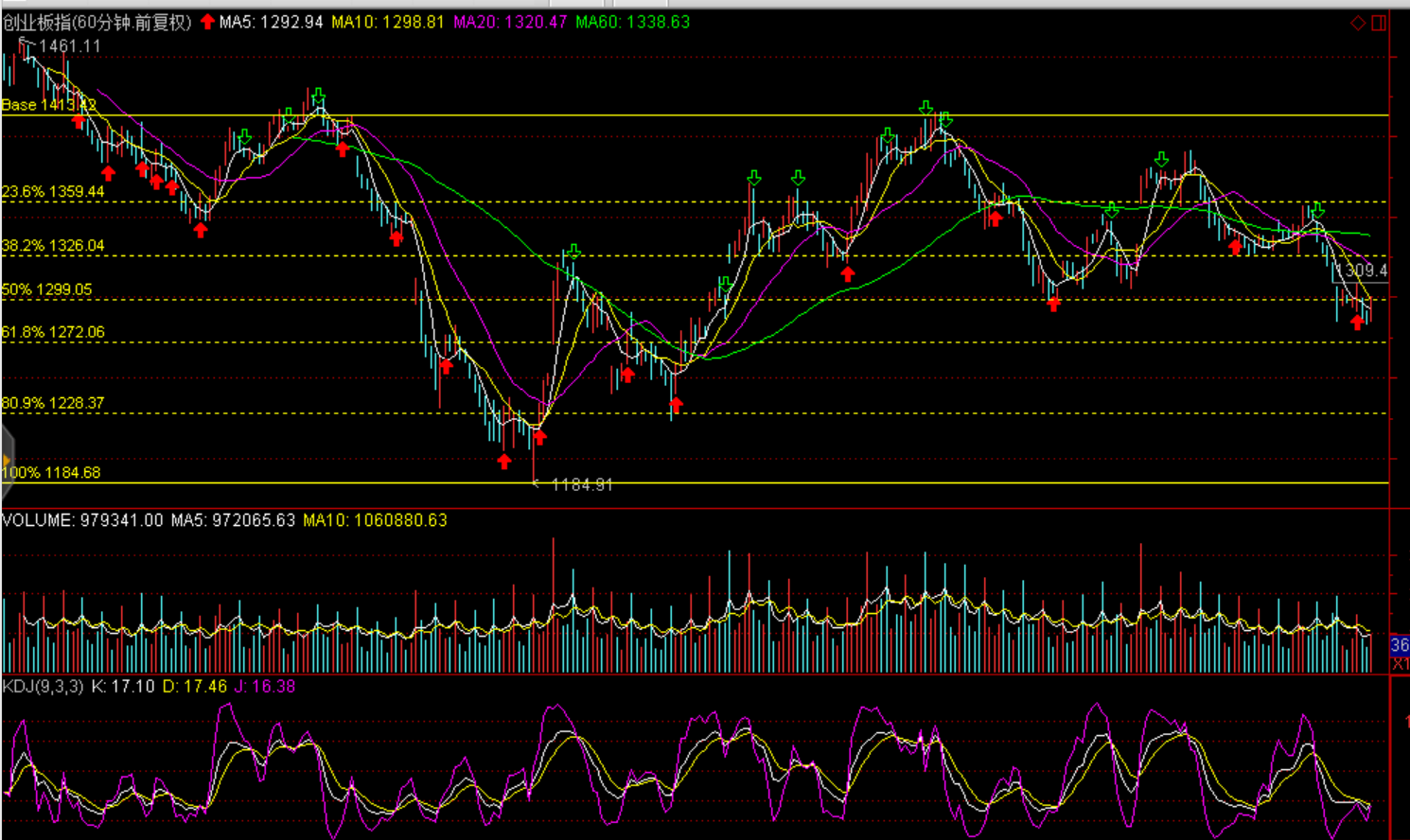The image size is (1410, 840).
Task: Select the 50% 1299.05 retracement label
Action: [x=47, y=289]
